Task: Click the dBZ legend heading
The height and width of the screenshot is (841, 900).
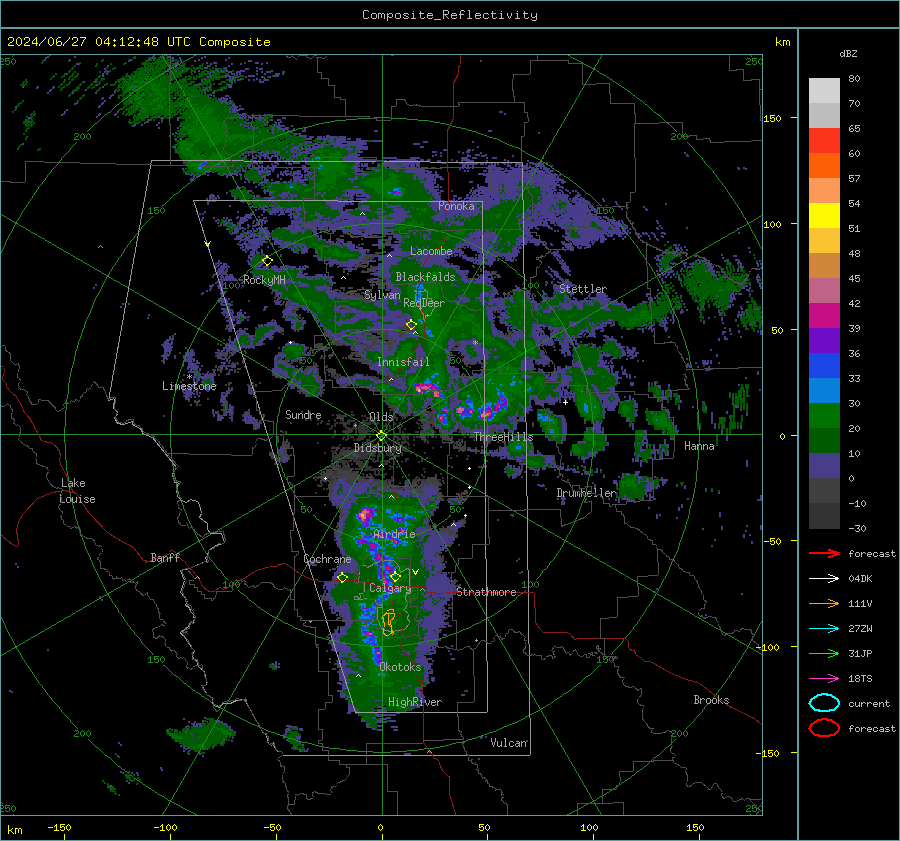Action: (848, 54)
